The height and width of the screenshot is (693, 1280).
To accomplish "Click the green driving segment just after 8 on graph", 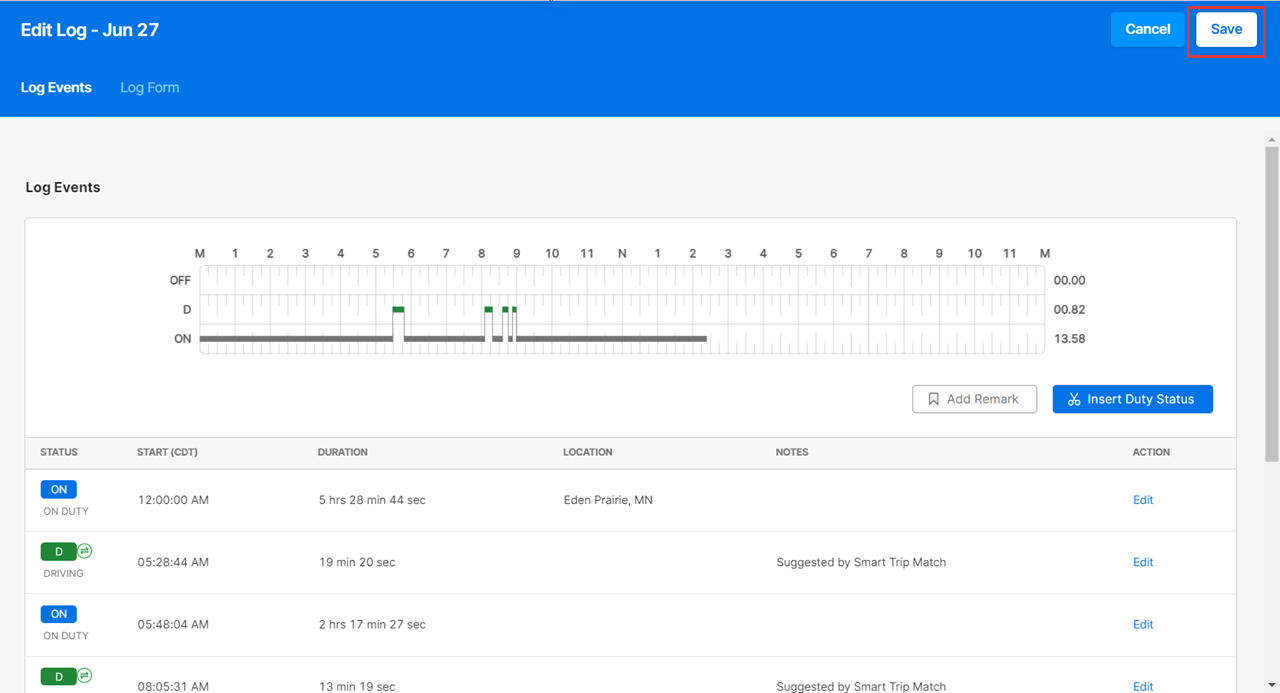I will 489,310.
